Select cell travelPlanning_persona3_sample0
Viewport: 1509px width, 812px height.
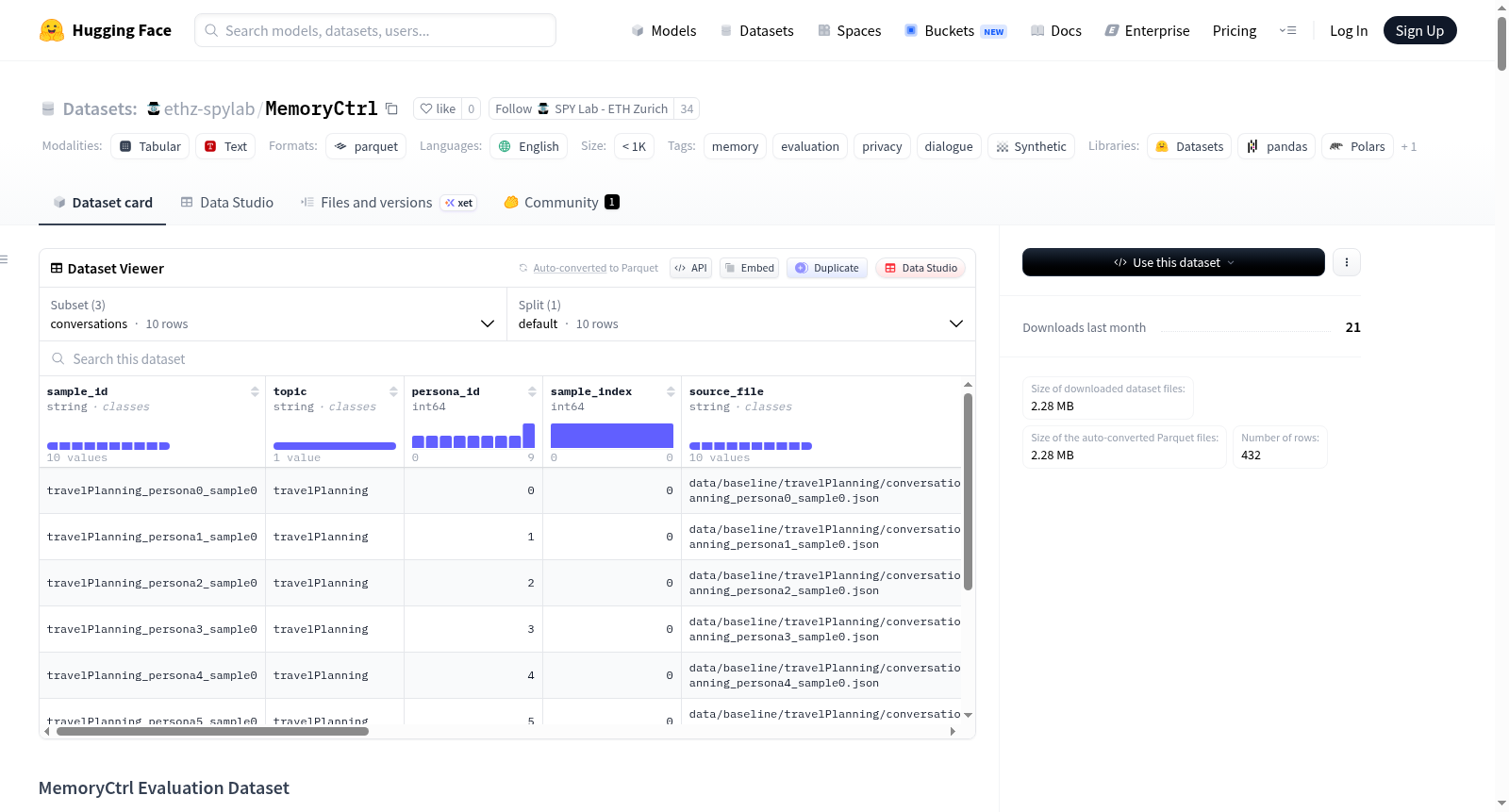152,629
